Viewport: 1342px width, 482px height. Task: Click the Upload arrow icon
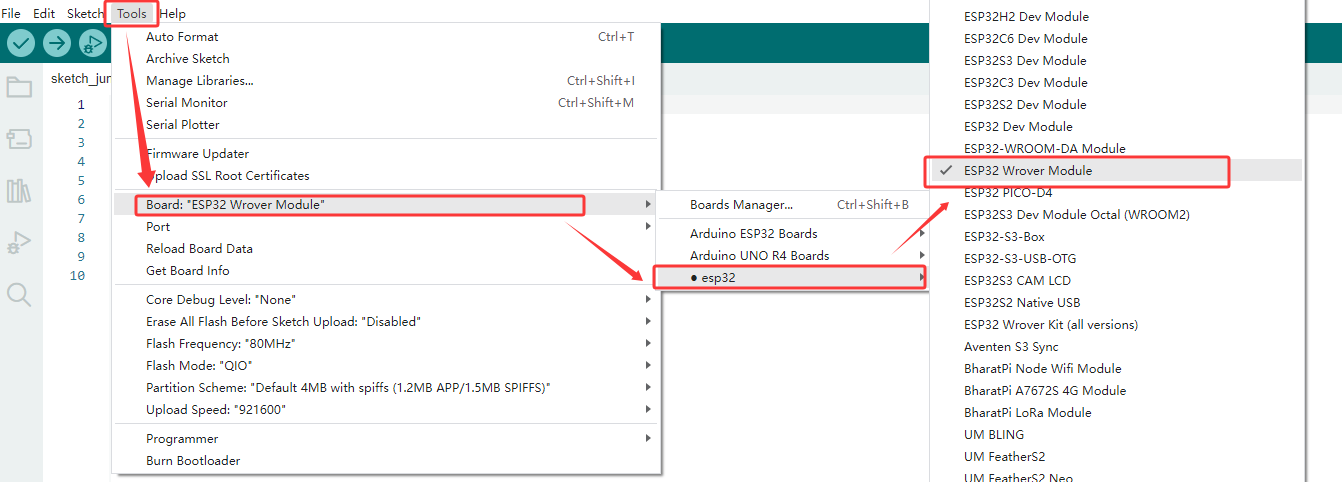(57, 43)
